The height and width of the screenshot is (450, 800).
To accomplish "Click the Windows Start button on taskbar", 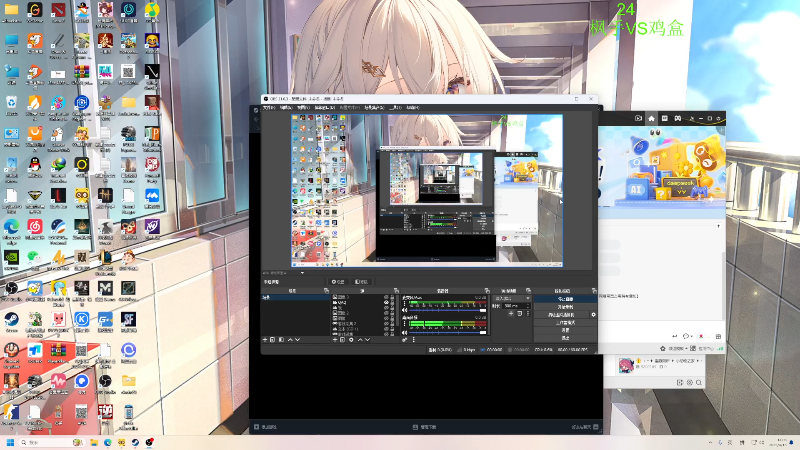I will (10, 442).
